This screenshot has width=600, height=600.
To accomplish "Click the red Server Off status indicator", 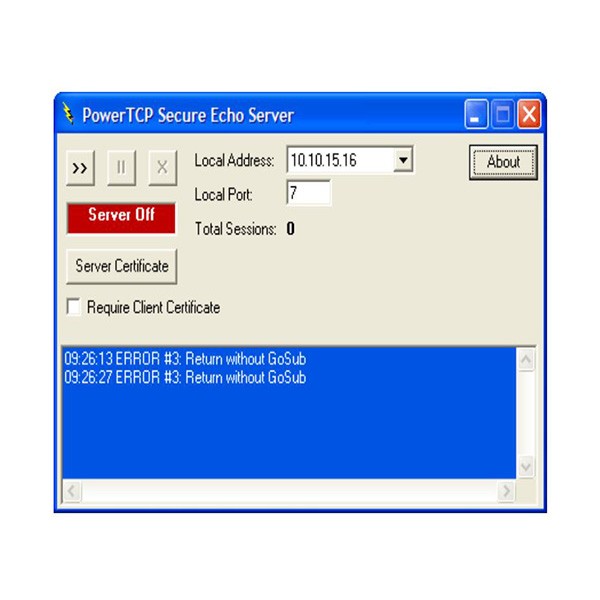I will click(121, 218).
